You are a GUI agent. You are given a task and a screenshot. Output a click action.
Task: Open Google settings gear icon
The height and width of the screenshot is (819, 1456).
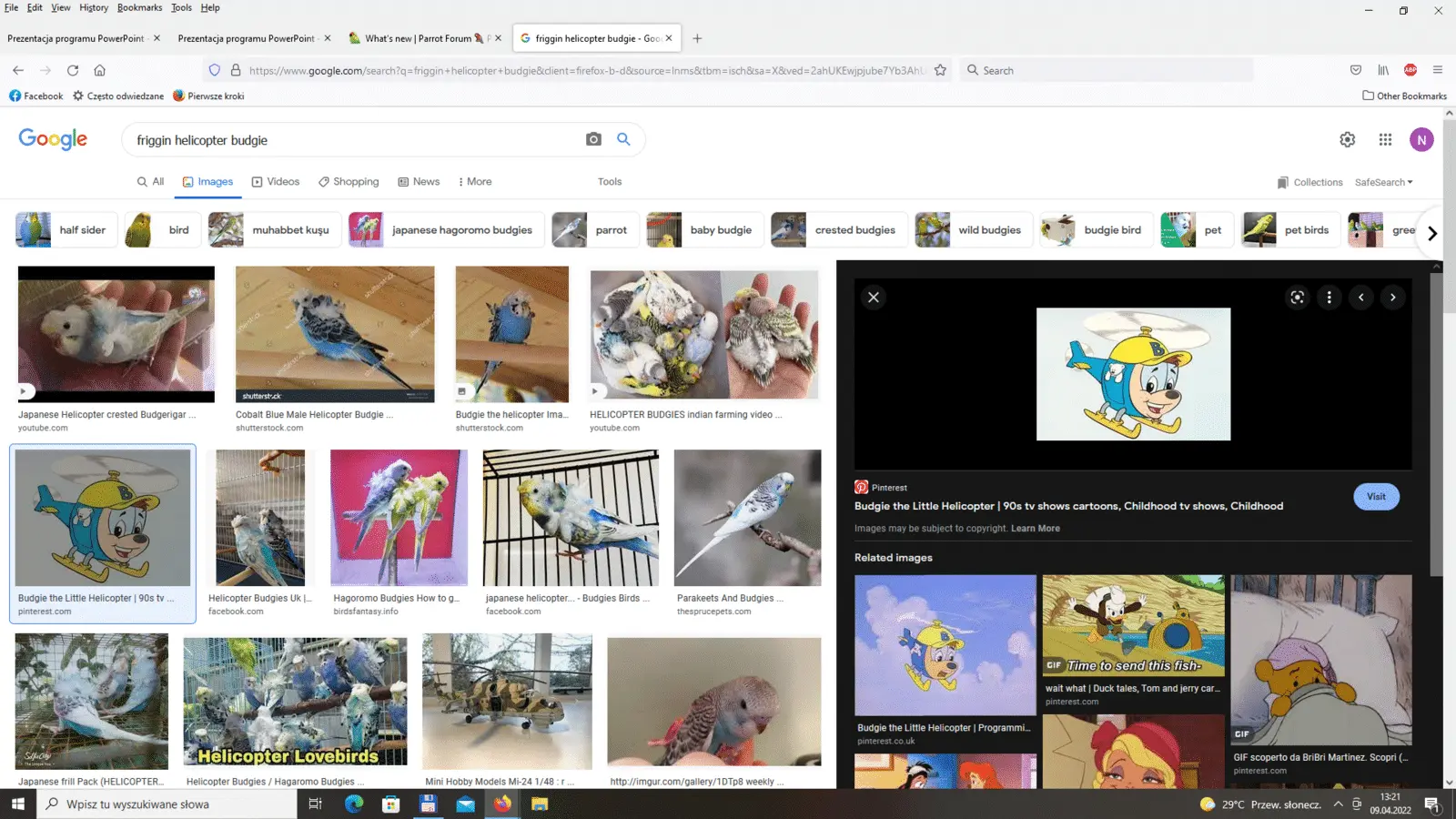pos(1347,139)
